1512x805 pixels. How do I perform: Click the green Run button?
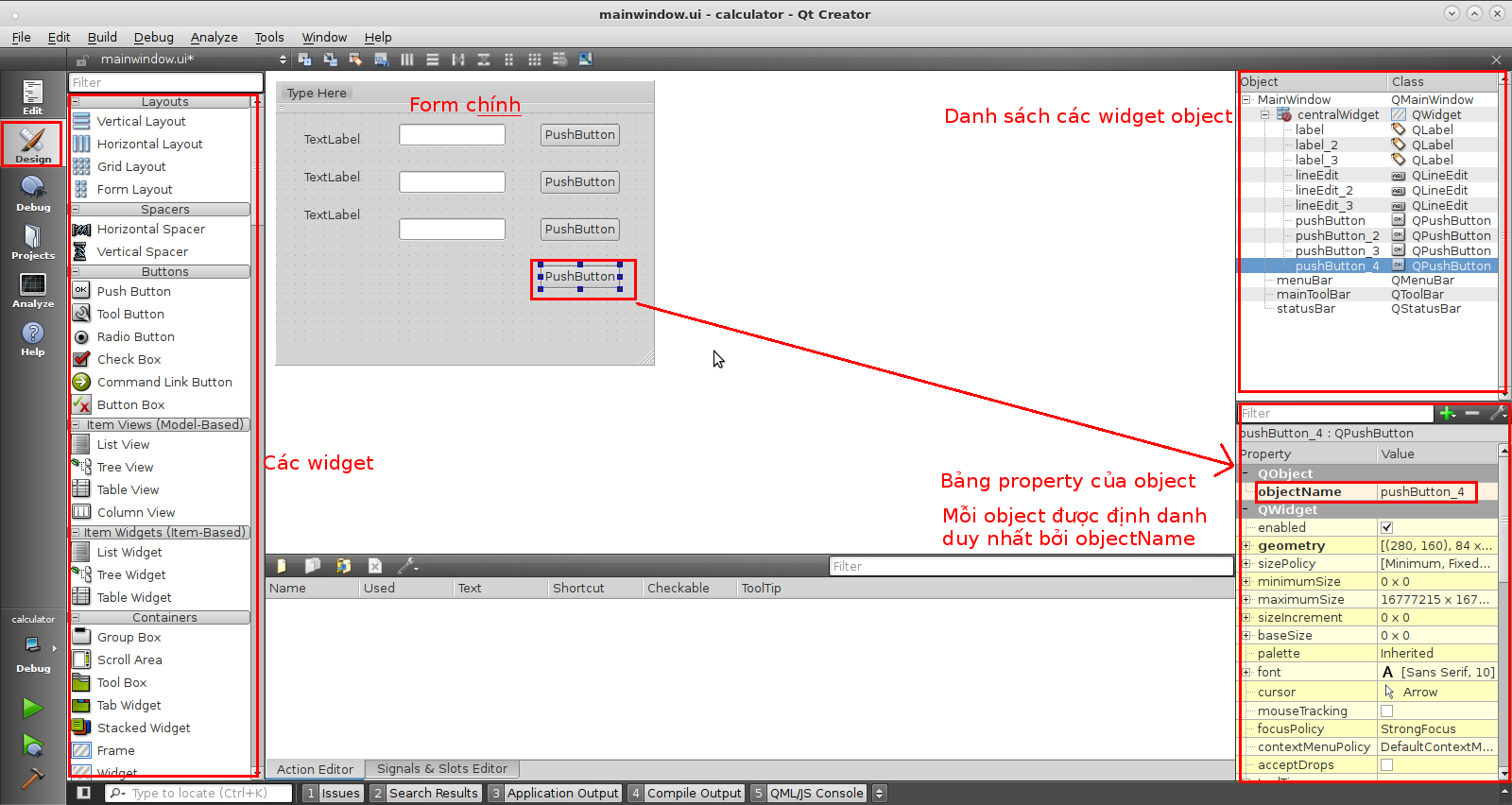point(33,708)
